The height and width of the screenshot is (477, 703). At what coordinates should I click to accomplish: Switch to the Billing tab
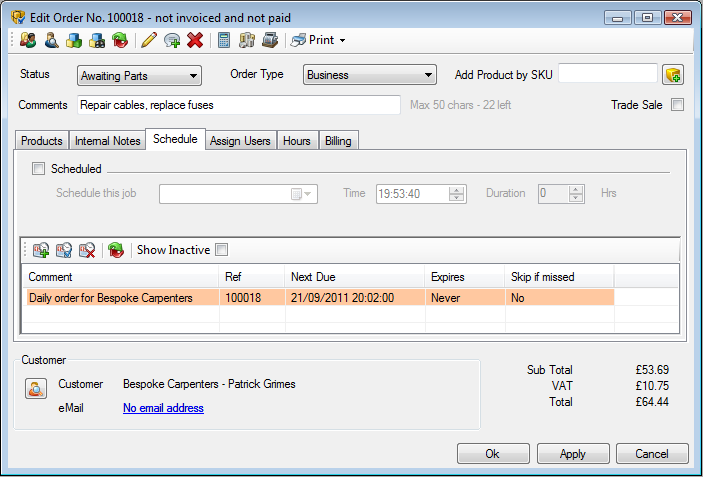pyautogui.click(x=338, y=141)
